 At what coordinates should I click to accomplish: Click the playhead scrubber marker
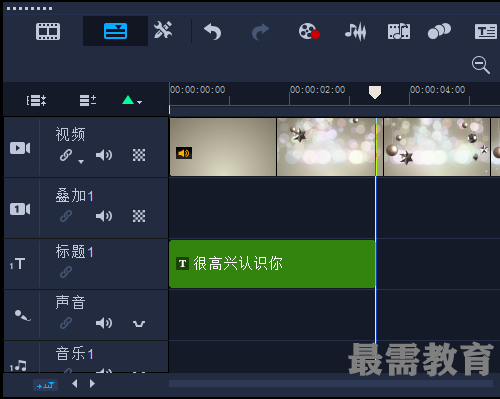click(375, 92)
